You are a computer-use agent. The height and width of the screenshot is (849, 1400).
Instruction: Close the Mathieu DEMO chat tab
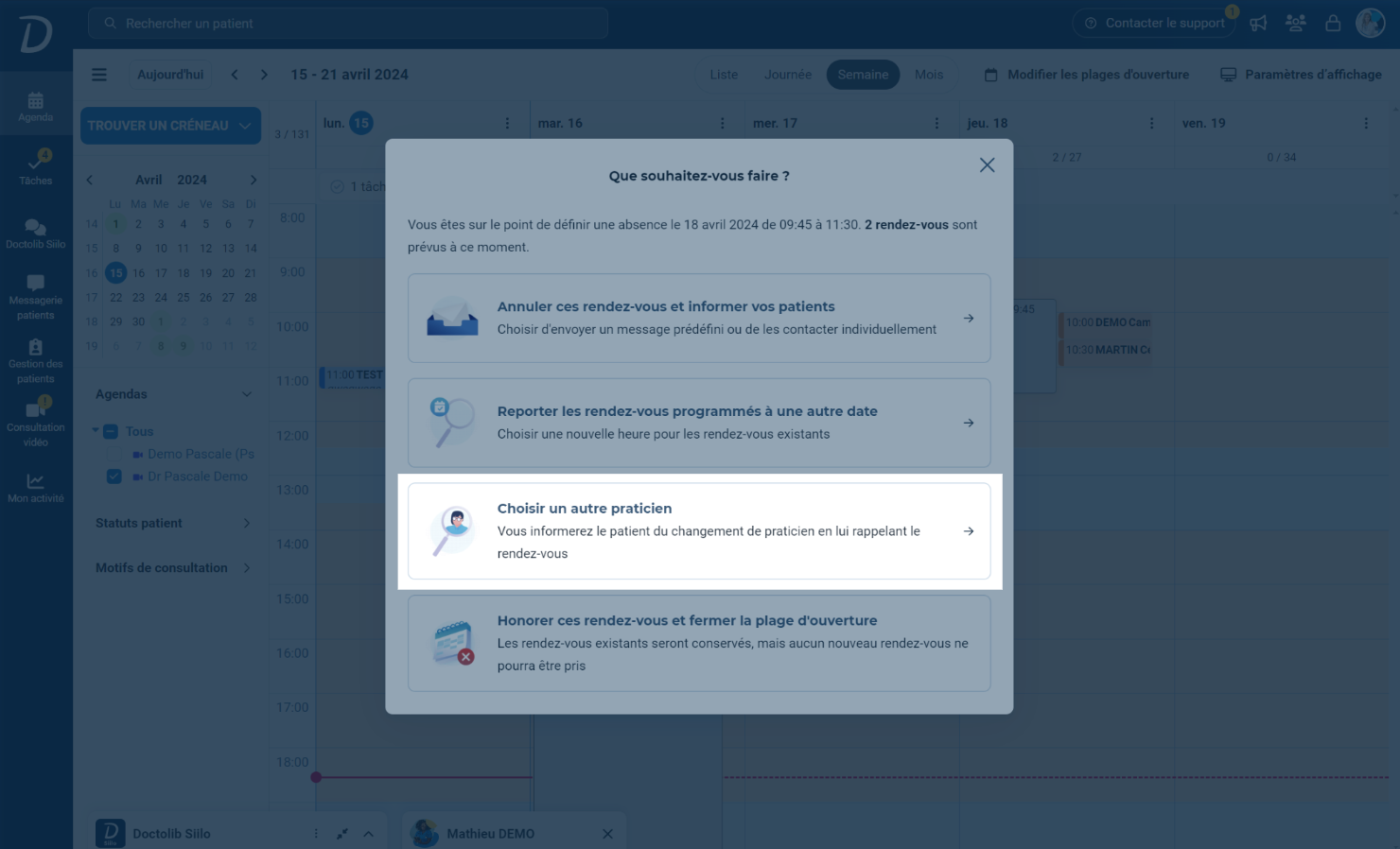607,834
